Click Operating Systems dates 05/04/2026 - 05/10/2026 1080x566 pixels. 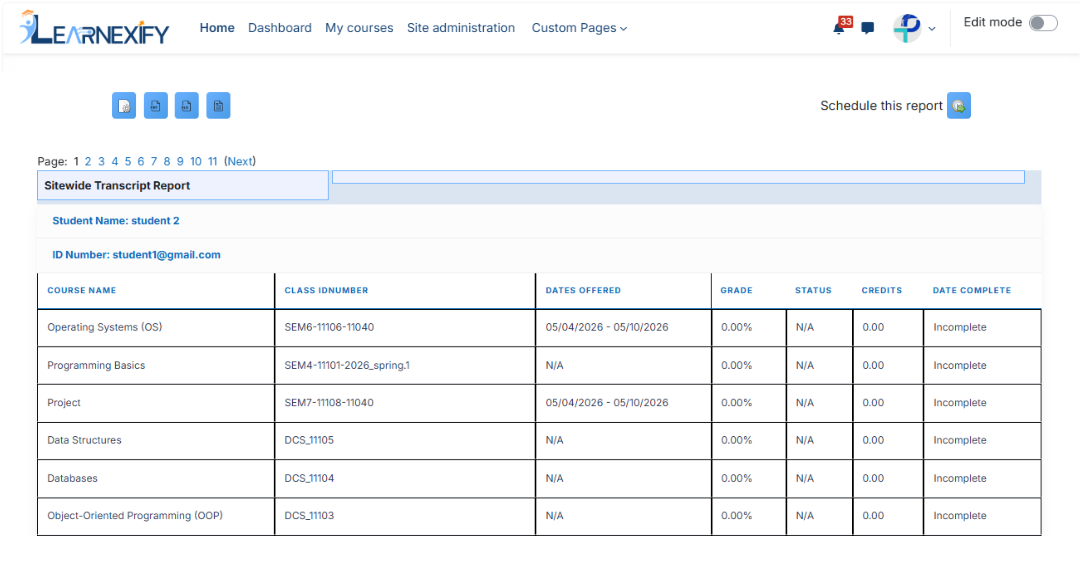point(607,328)
